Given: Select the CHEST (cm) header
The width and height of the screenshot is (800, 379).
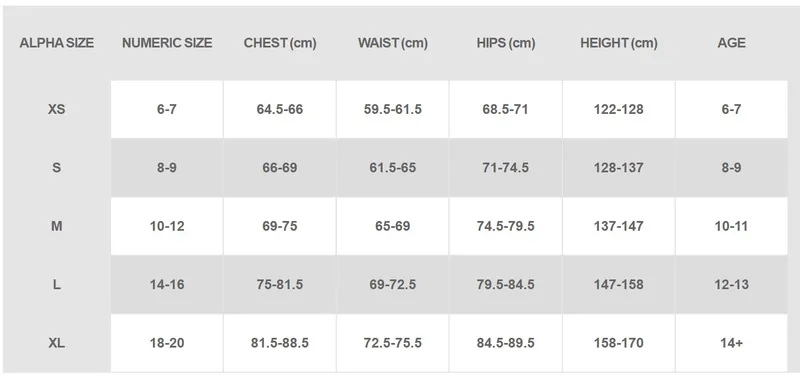Looking at the screenshot, I should click(x=280, y=43).
